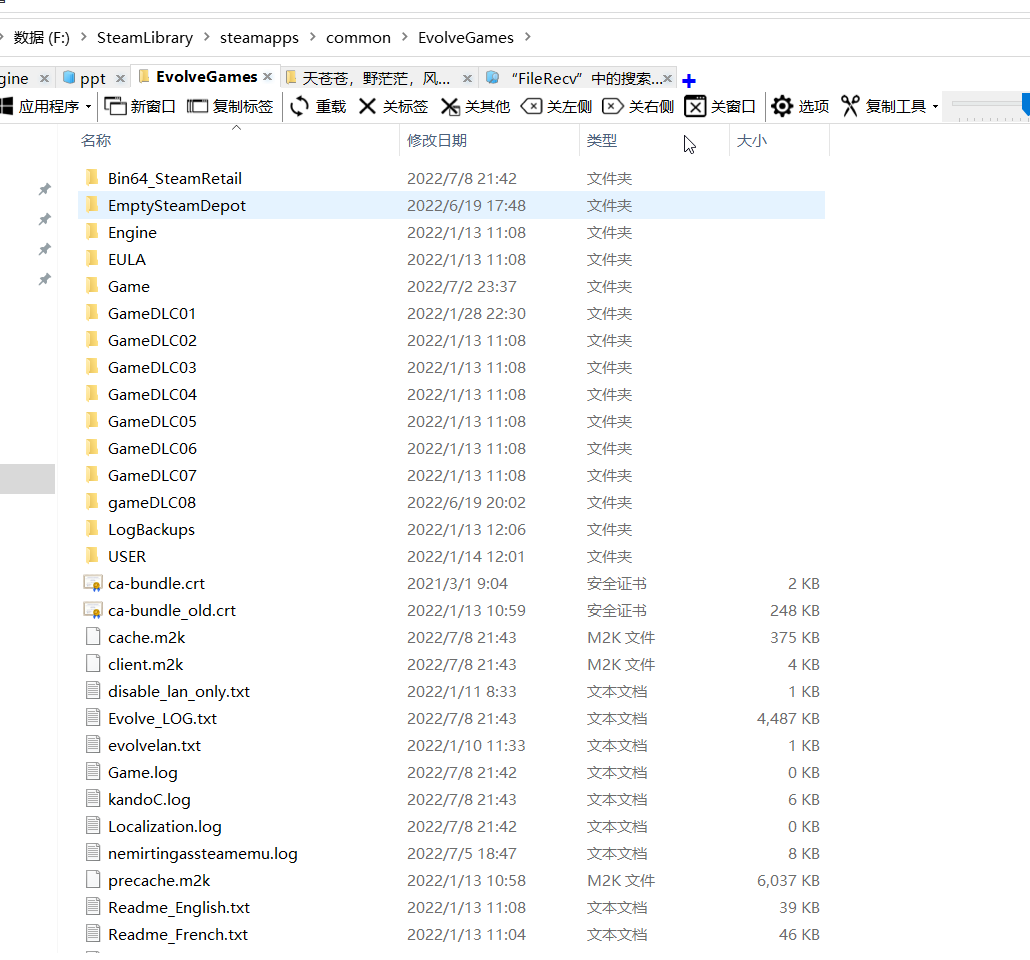Click 复制工具 scissors button
The height and width of the screenshot is (960, 1030).
[884, 106]
